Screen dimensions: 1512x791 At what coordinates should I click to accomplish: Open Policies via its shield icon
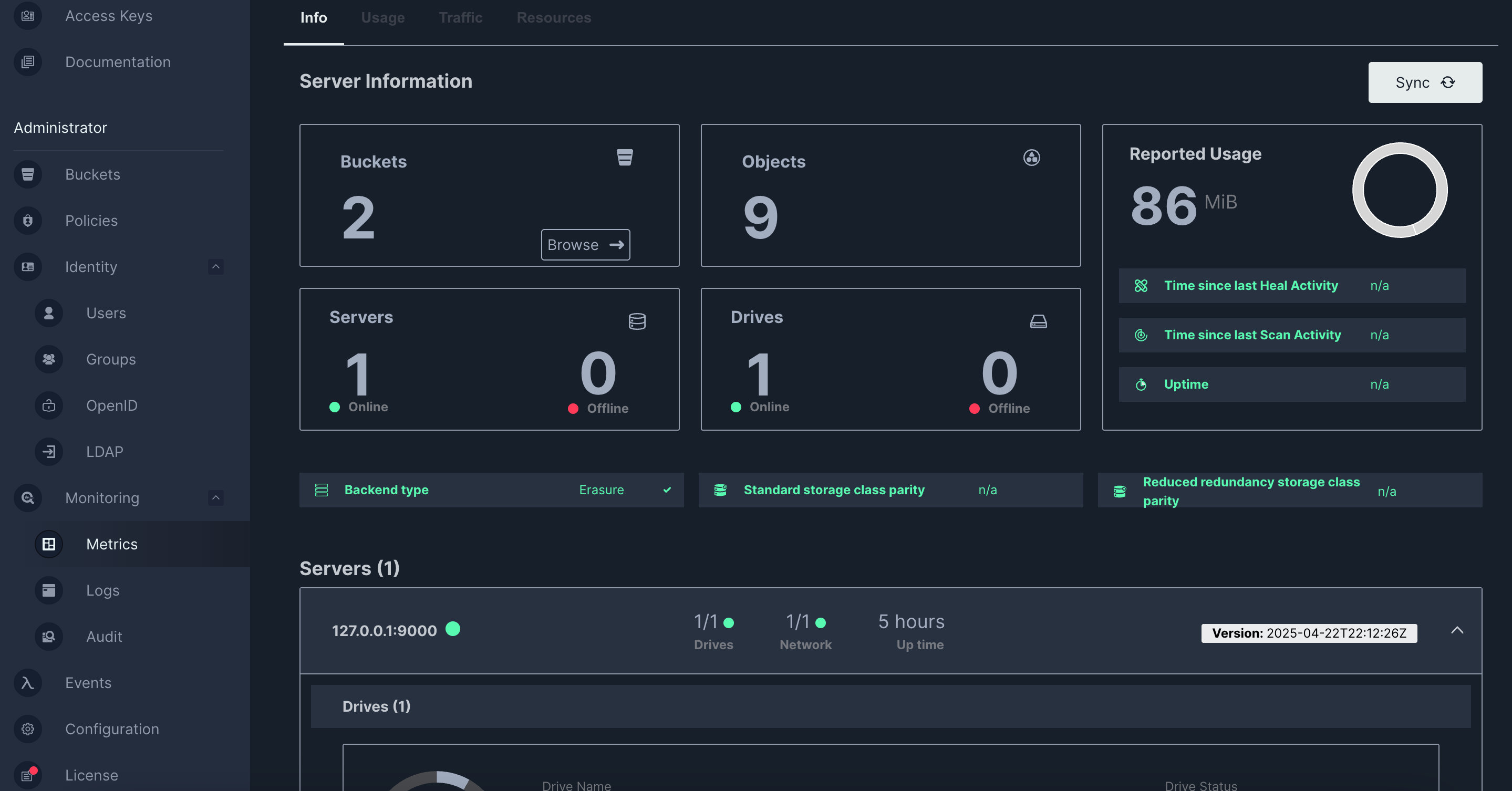coord(28,221)
